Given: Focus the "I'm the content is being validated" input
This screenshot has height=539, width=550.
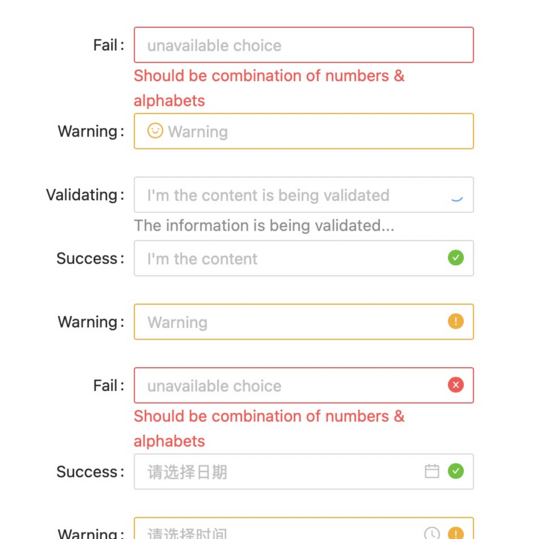Looking at the screenshot, I should click(x=304, y=195).
